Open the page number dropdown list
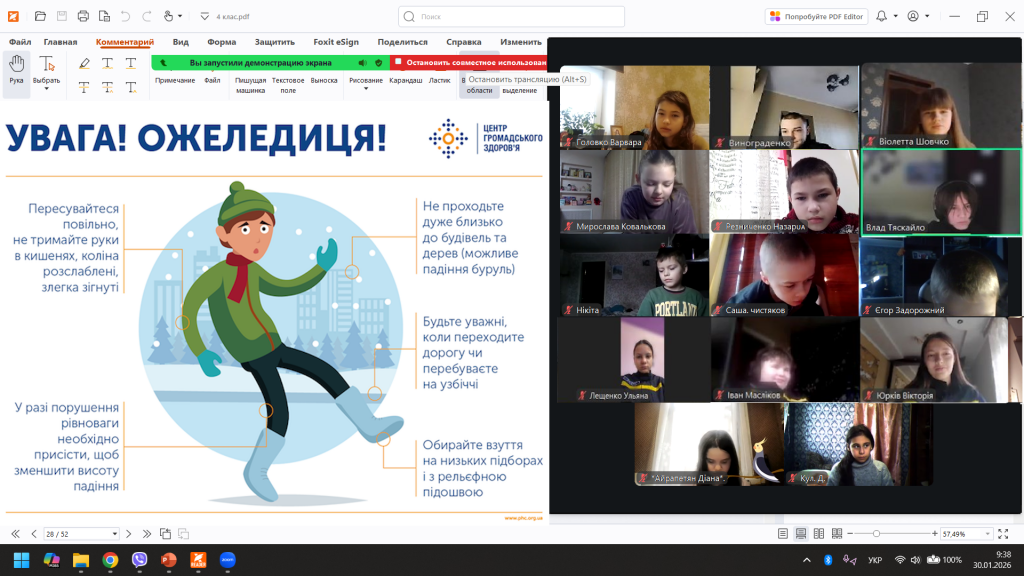This screenshot has height=576, width=1024. coord(114,534)
